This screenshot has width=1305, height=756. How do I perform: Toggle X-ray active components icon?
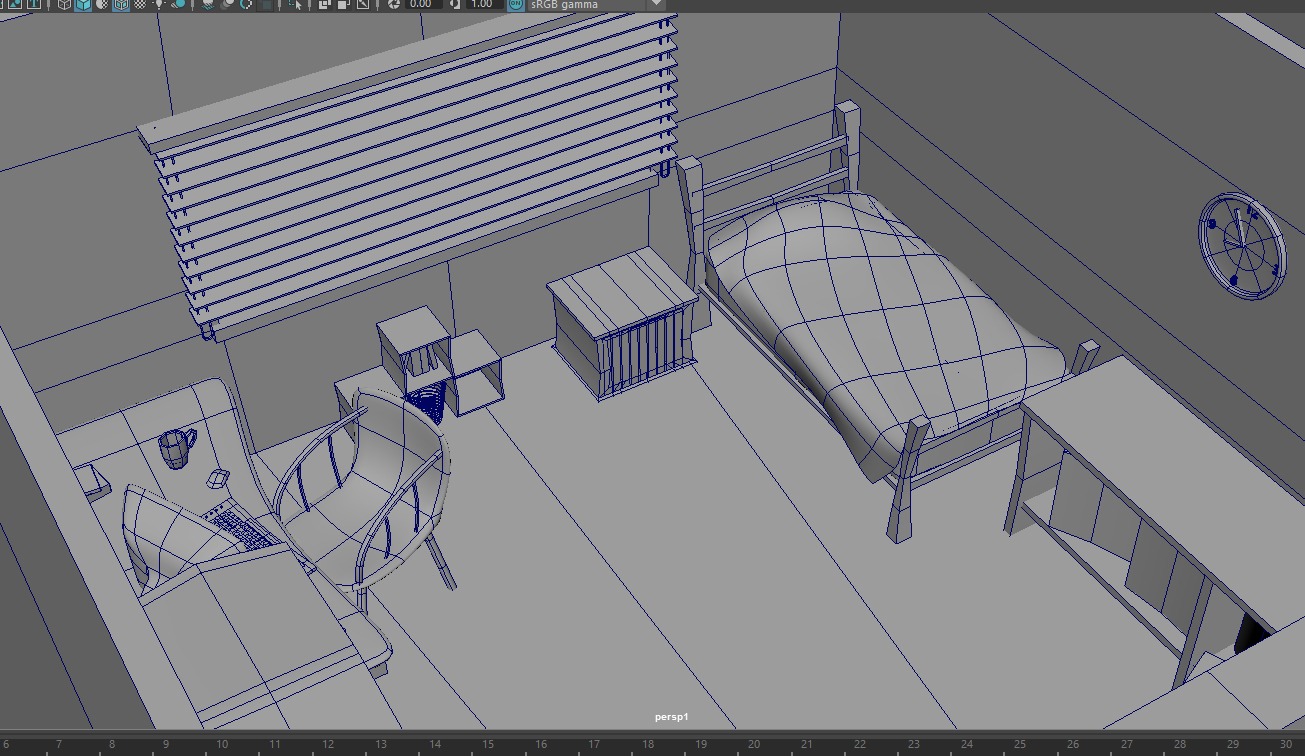click(x=343, y=4)
